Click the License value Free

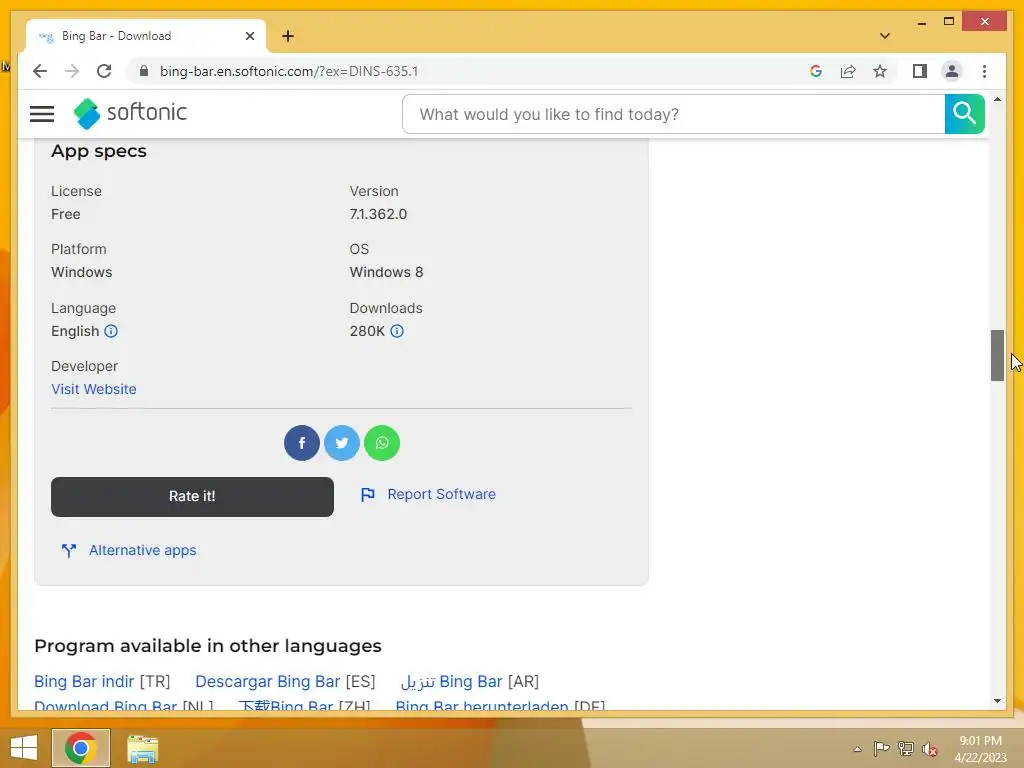pyautogui.click(x=66, y=214)
